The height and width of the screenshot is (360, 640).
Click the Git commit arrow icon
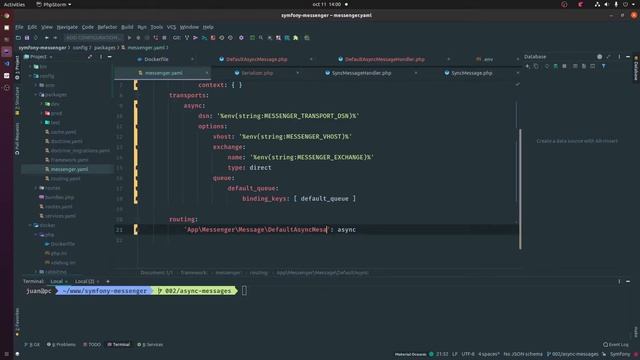click(196, 38)
